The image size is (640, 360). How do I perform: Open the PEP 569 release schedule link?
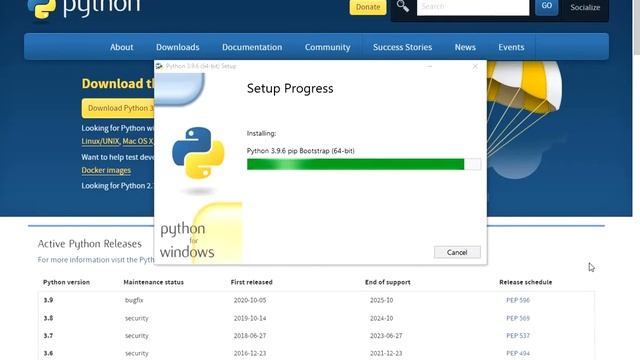[x=518, y=318]
